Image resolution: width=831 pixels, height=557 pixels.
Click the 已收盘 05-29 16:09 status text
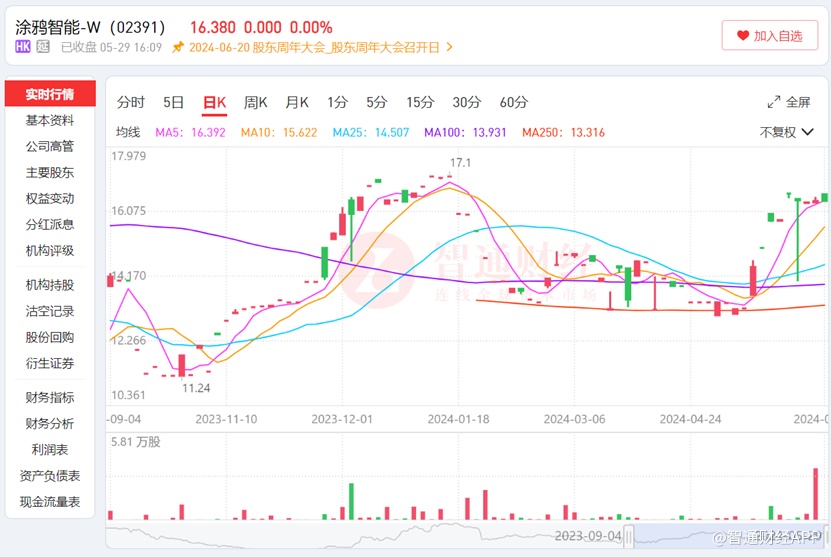(111, 47)
